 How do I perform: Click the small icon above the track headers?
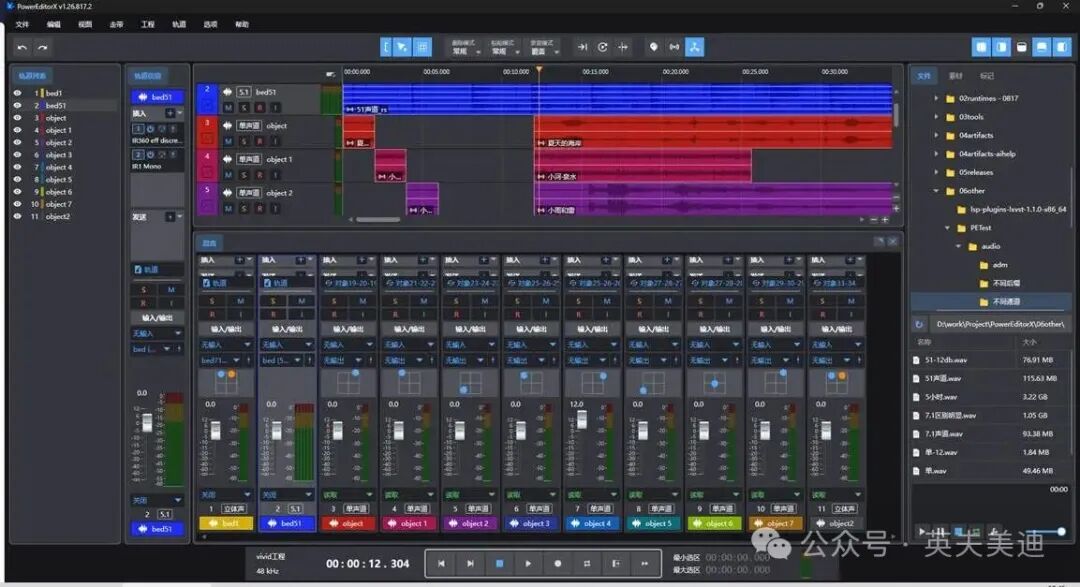[x=330, y=74]
